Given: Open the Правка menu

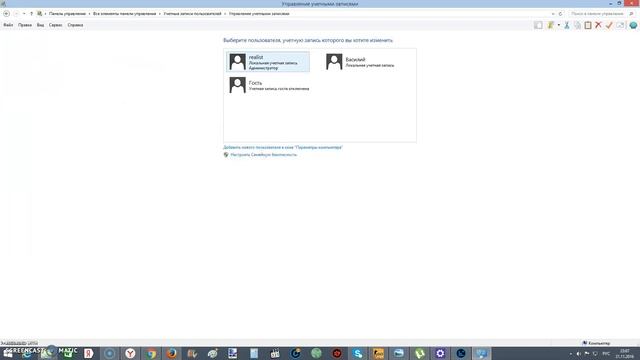Looking at the screenshot, I should click(25, 25).
